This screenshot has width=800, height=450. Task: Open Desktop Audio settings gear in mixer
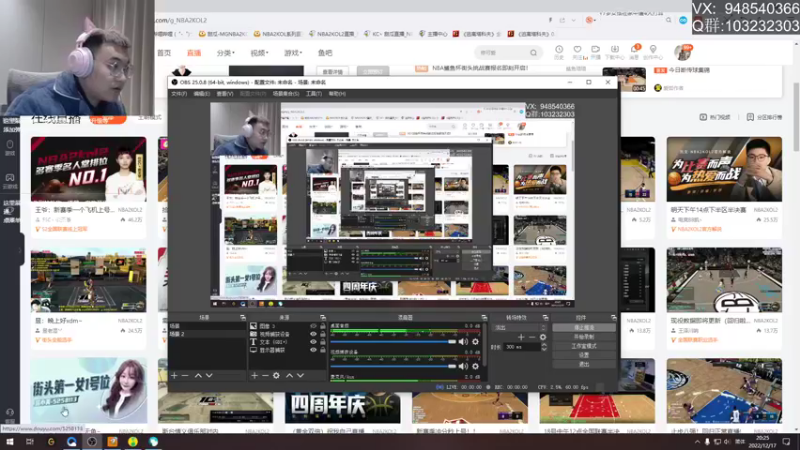[x=476, y=341]
